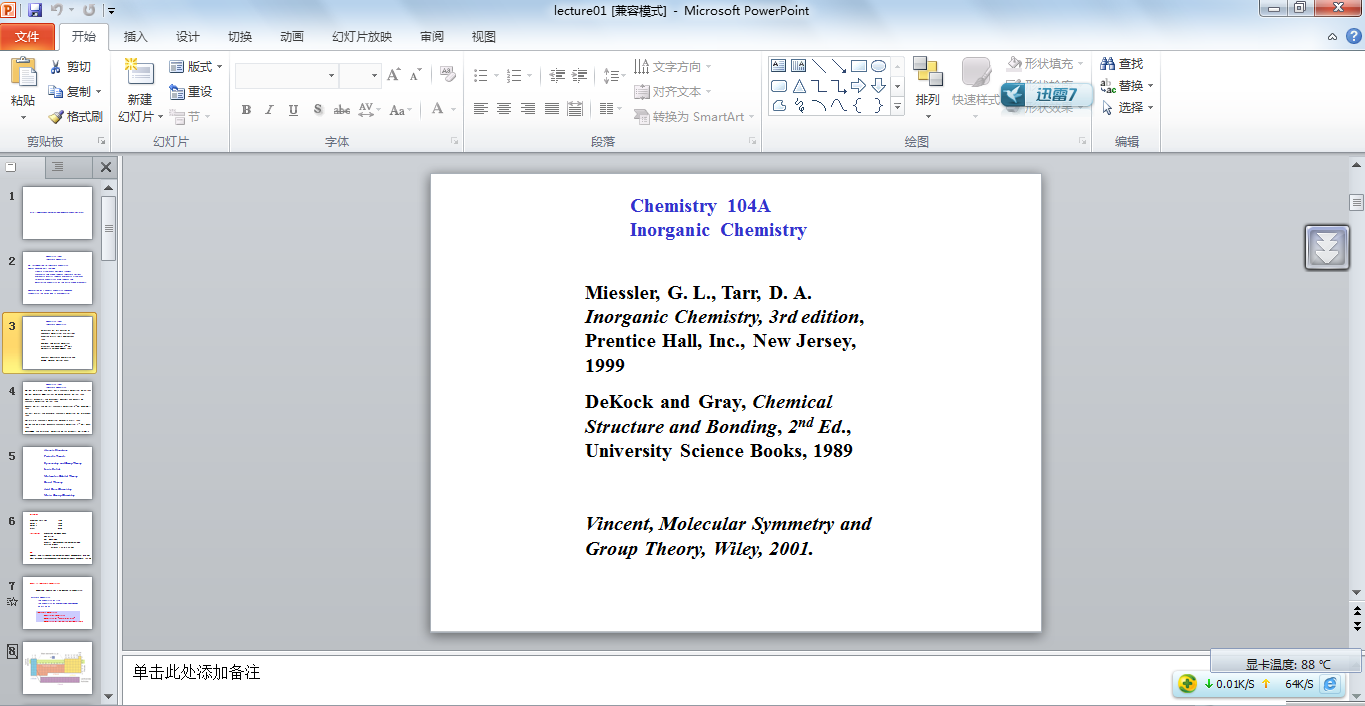Toggle Italic formatting
The height and width of the screenshot is (706, 1365).
269,110
